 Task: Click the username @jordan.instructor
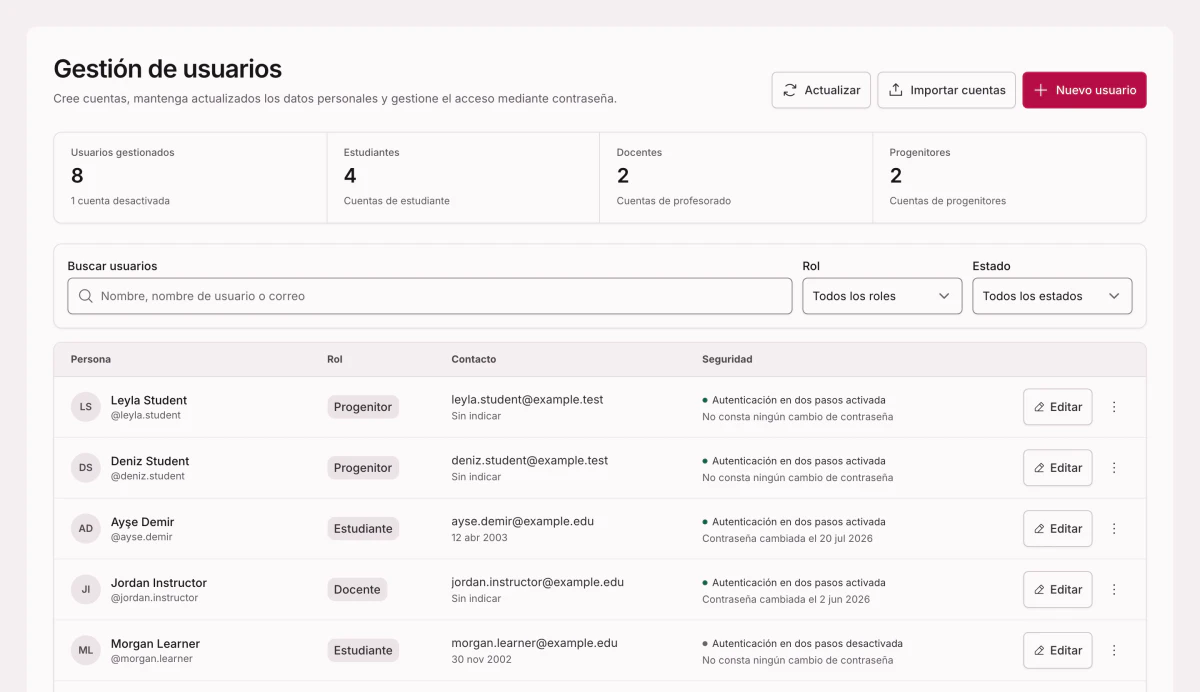155,598
